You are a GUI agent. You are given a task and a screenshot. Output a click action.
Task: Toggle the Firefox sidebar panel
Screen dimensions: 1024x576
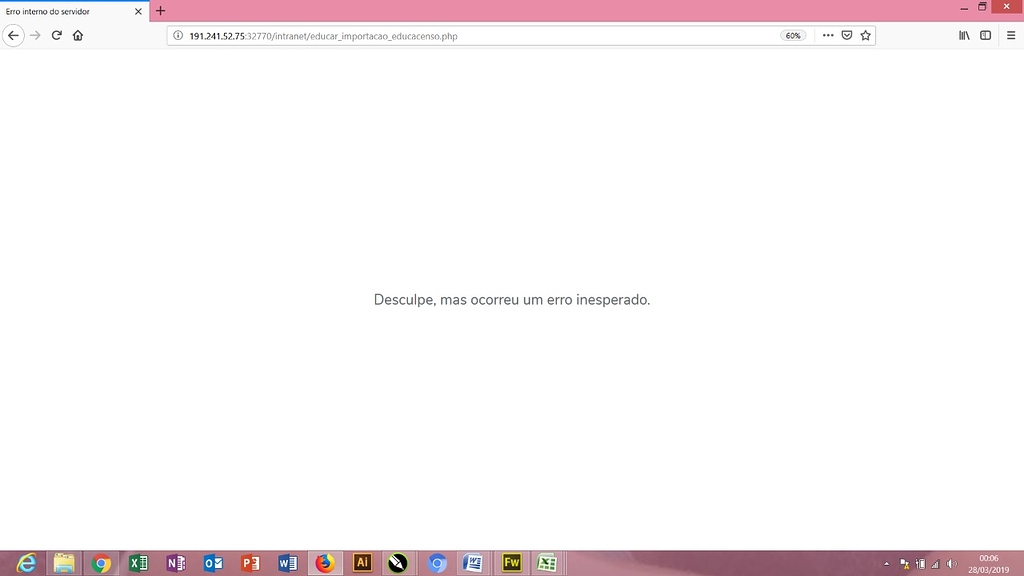[985, 35]
